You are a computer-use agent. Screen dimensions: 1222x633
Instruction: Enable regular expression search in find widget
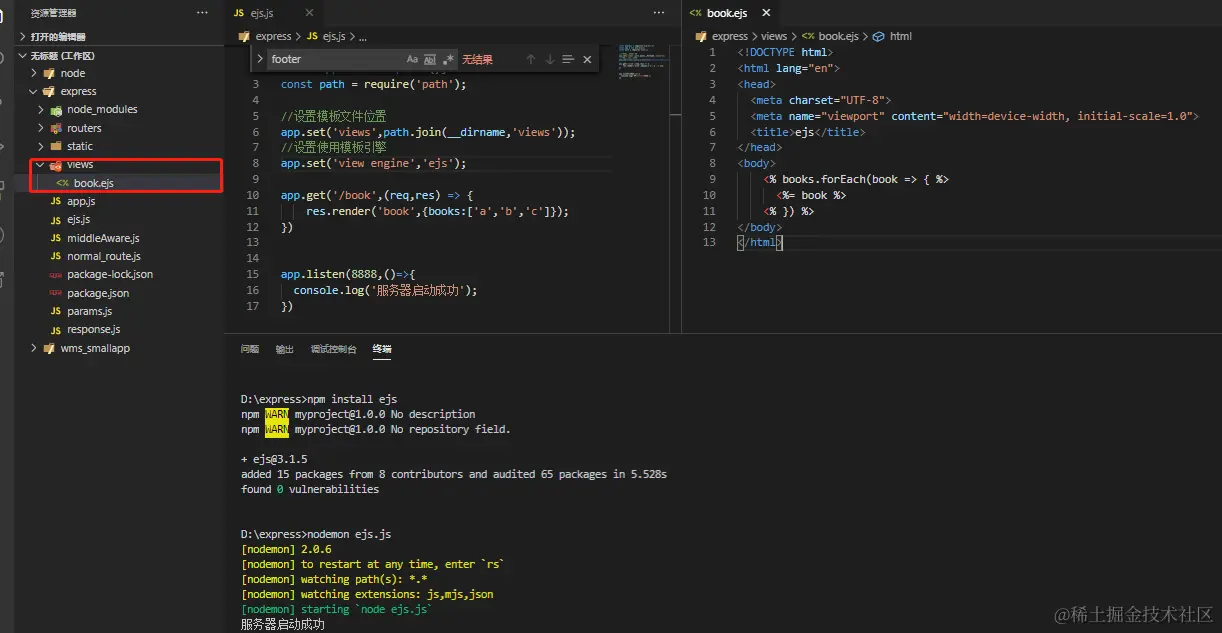tap(448, 60)
